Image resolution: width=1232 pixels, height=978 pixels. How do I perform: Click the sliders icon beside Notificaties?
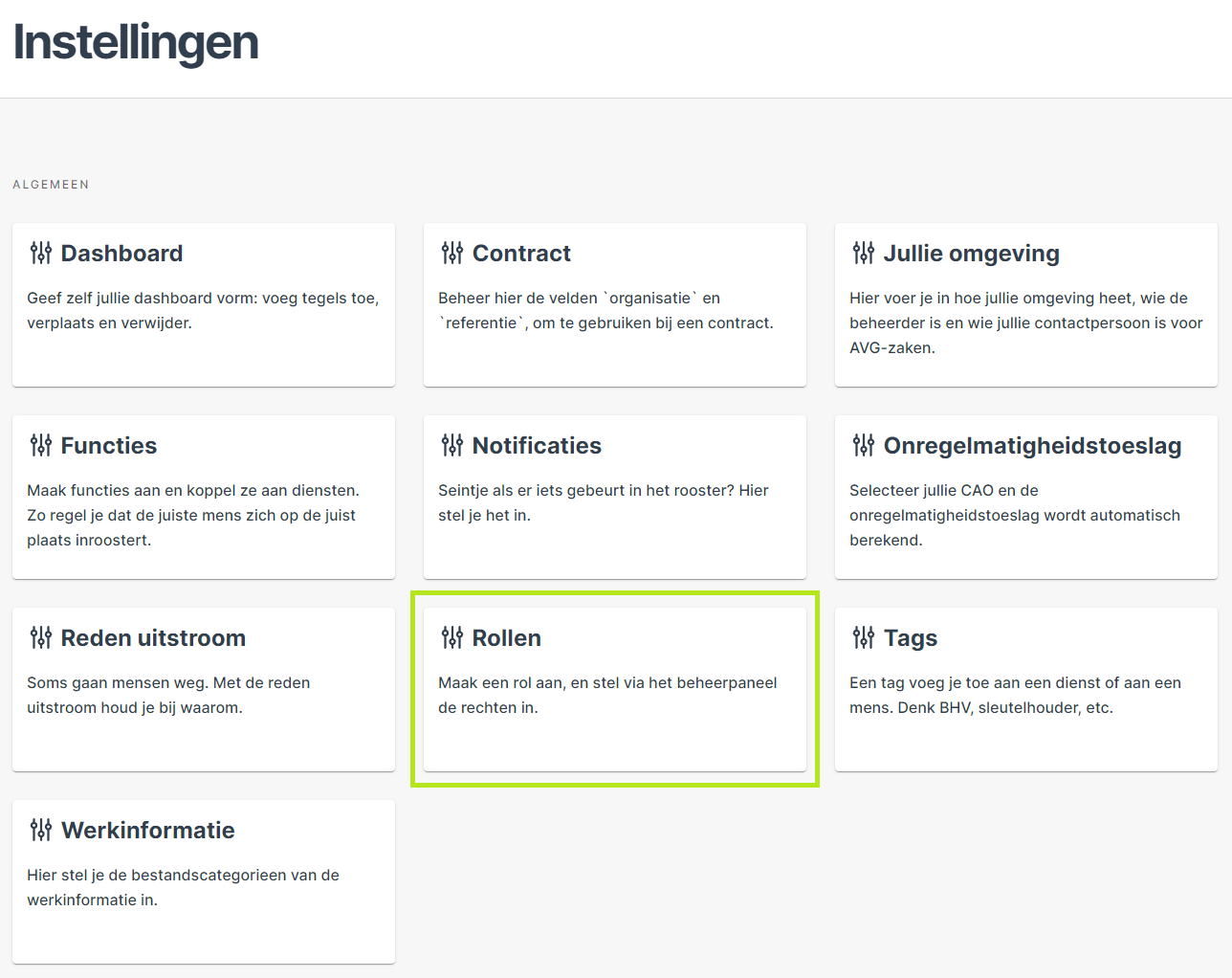(451, 445)
